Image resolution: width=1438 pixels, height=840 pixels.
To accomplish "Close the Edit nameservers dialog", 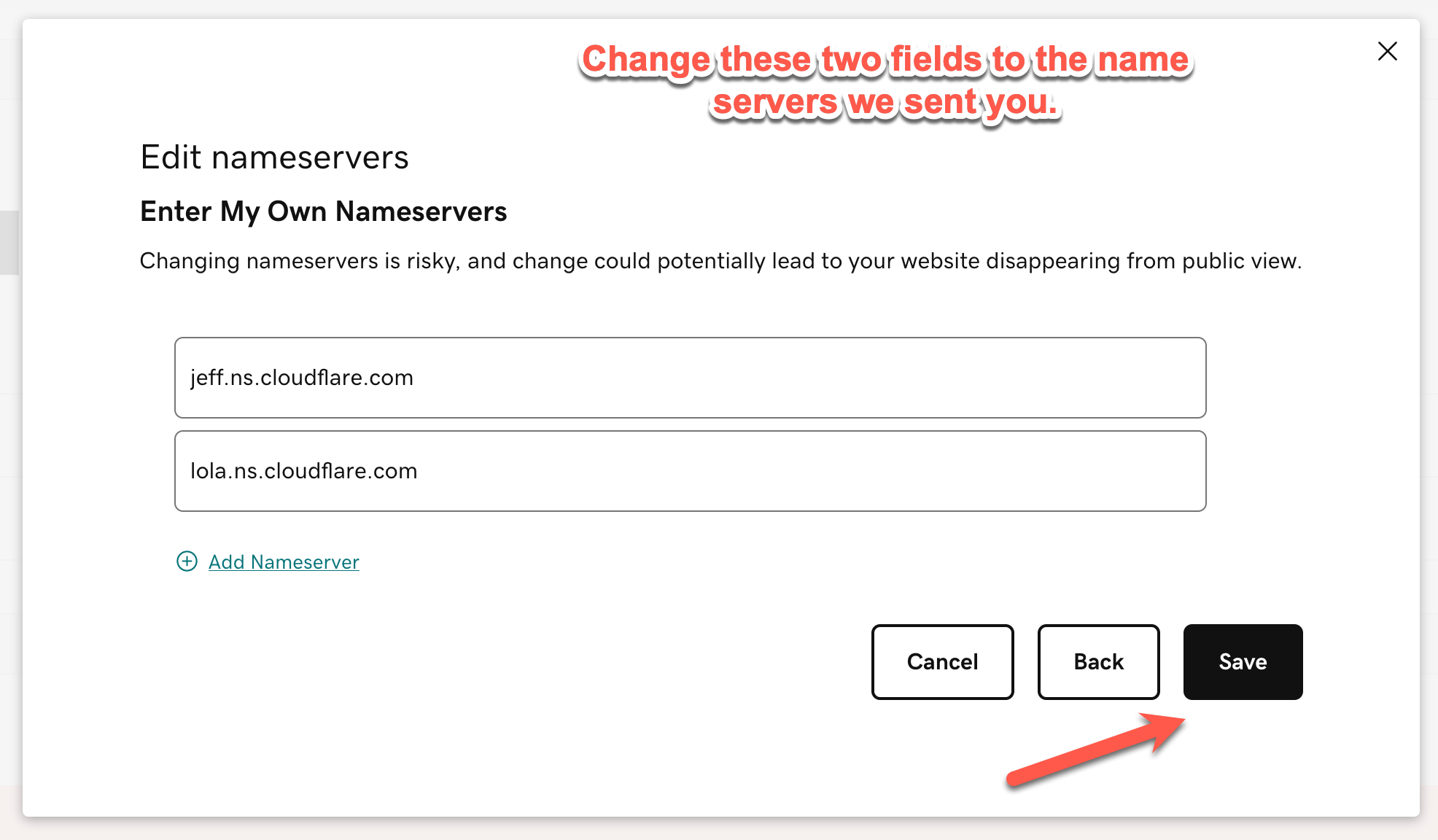I will pyautogui.click(x=1387, y=51).
